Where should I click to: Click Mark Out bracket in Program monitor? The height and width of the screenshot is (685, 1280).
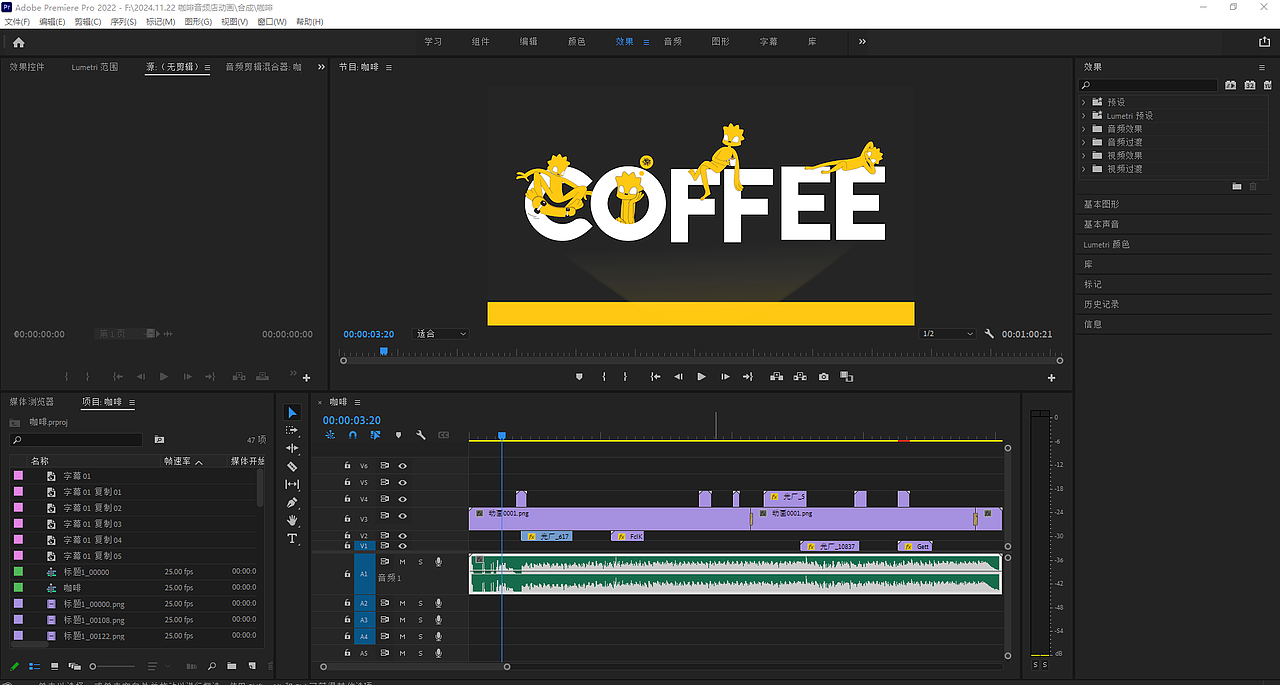pyautogui.click(x=625, y=377)
